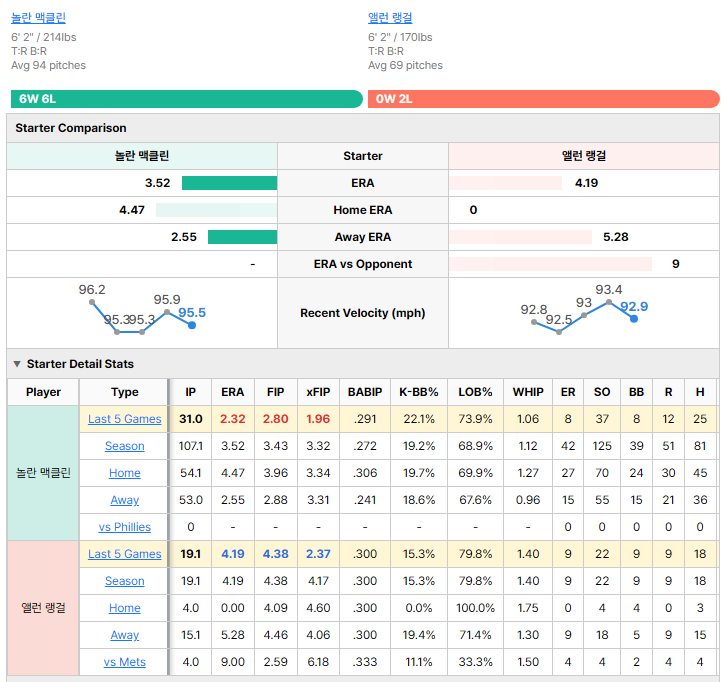
Task: Click the ERA column header
Action: pos(232,392)
